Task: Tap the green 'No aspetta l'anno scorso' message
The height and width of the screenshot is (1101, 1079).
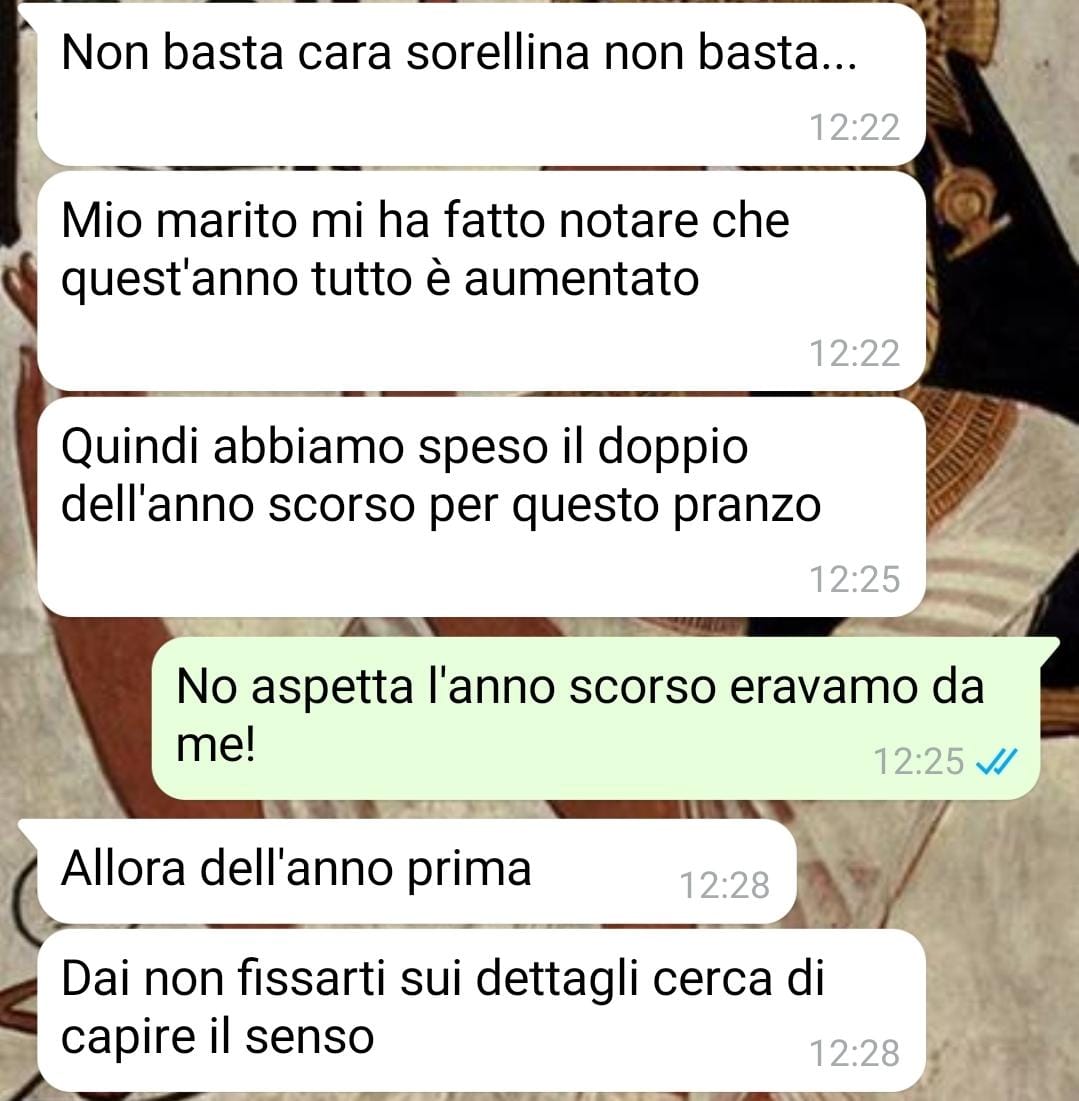Action: pos(595,718)
